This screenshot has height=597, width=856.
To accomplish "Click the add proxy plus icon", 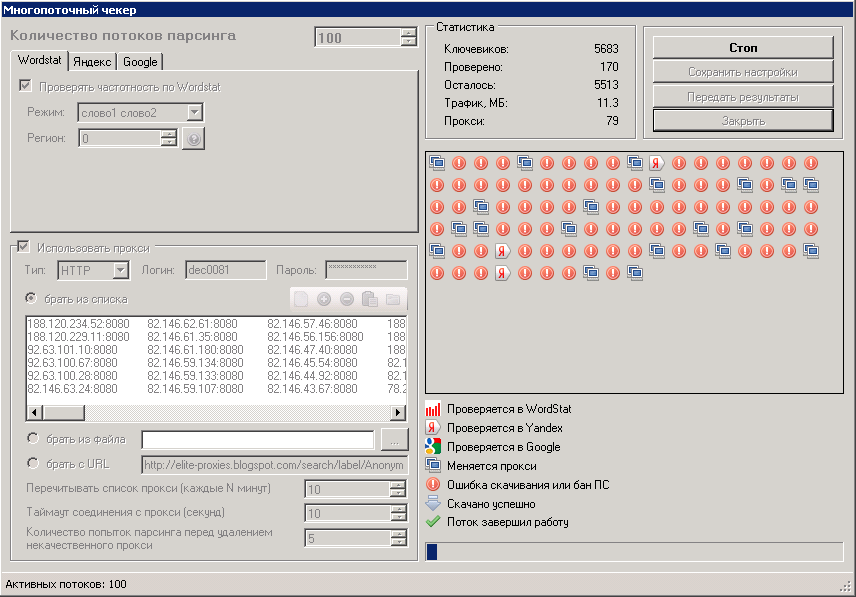I will pos(324,299).
